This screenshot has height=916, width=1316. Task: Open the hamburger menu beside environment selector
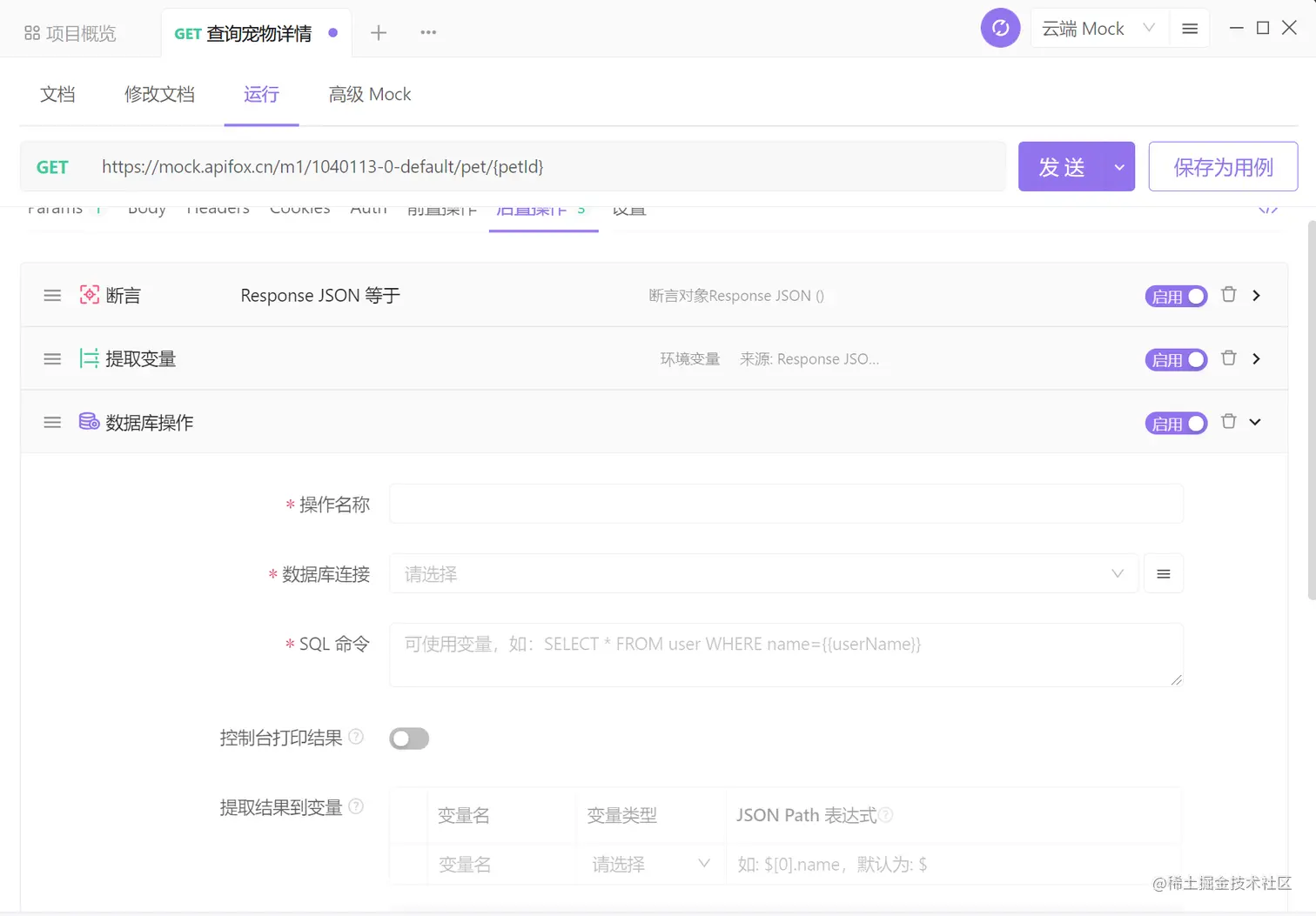(x=1190, y=29)
